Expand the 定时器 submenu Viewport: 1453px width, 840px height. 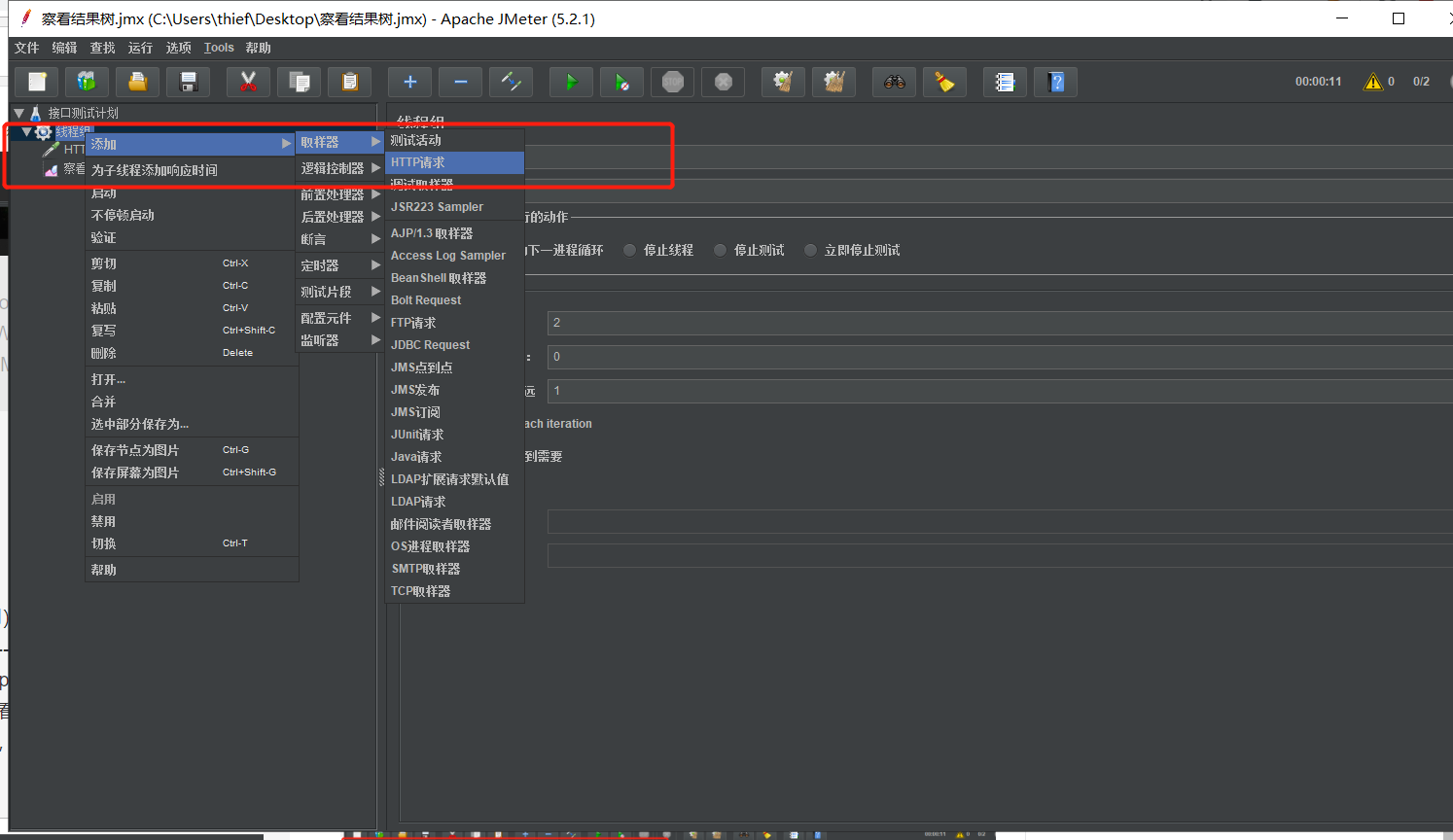[340, 265]
